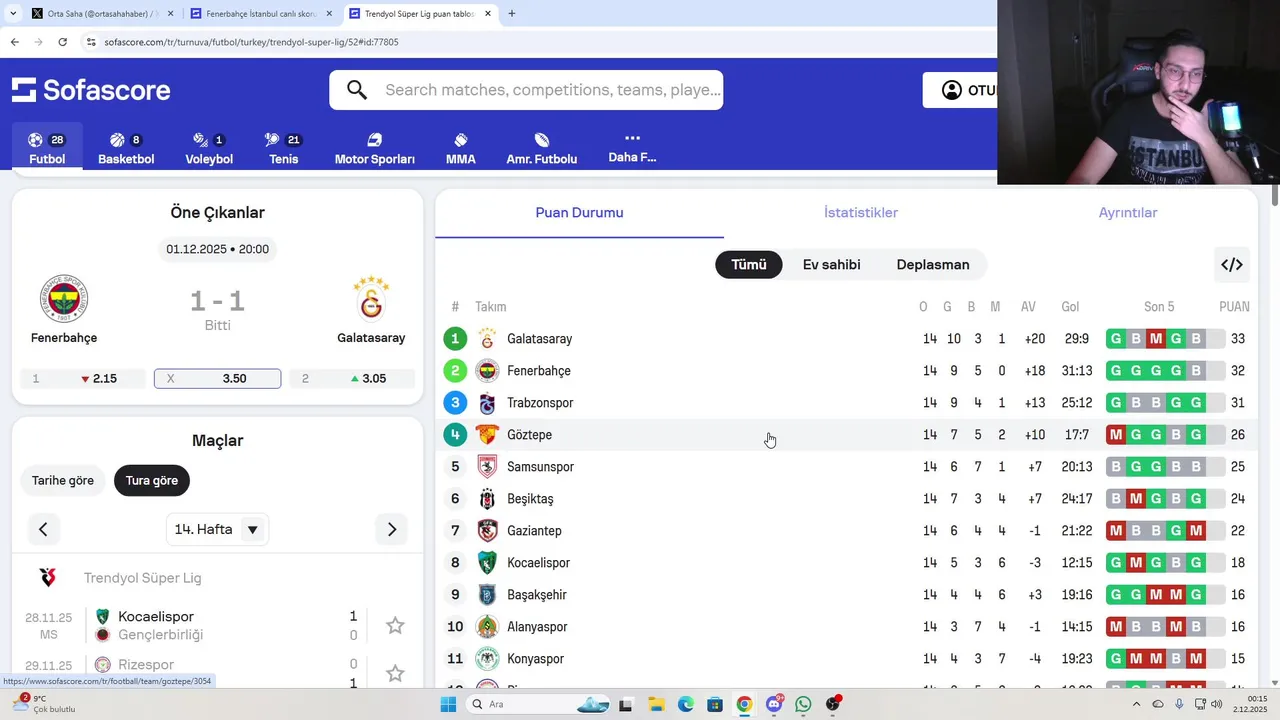This screenshot has width=1280, height=720.
Task: Open a new browser tab
Action: (512, 14)
